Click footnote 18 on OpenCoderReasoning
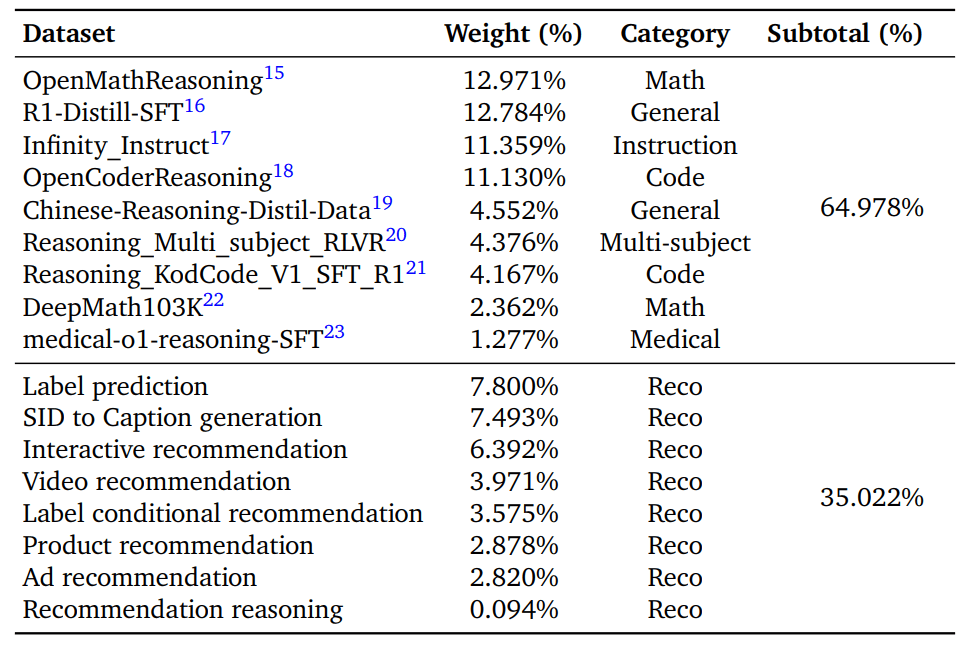 point(283,171)
